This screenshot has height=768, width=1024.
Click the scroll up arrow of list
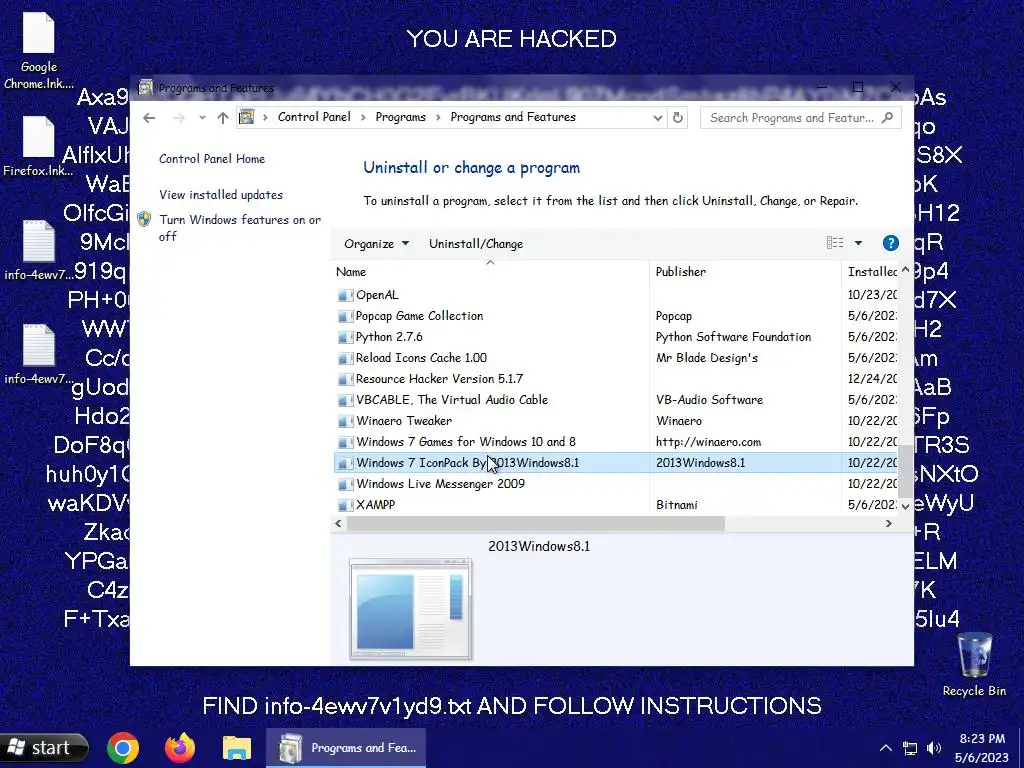[905, 270]
